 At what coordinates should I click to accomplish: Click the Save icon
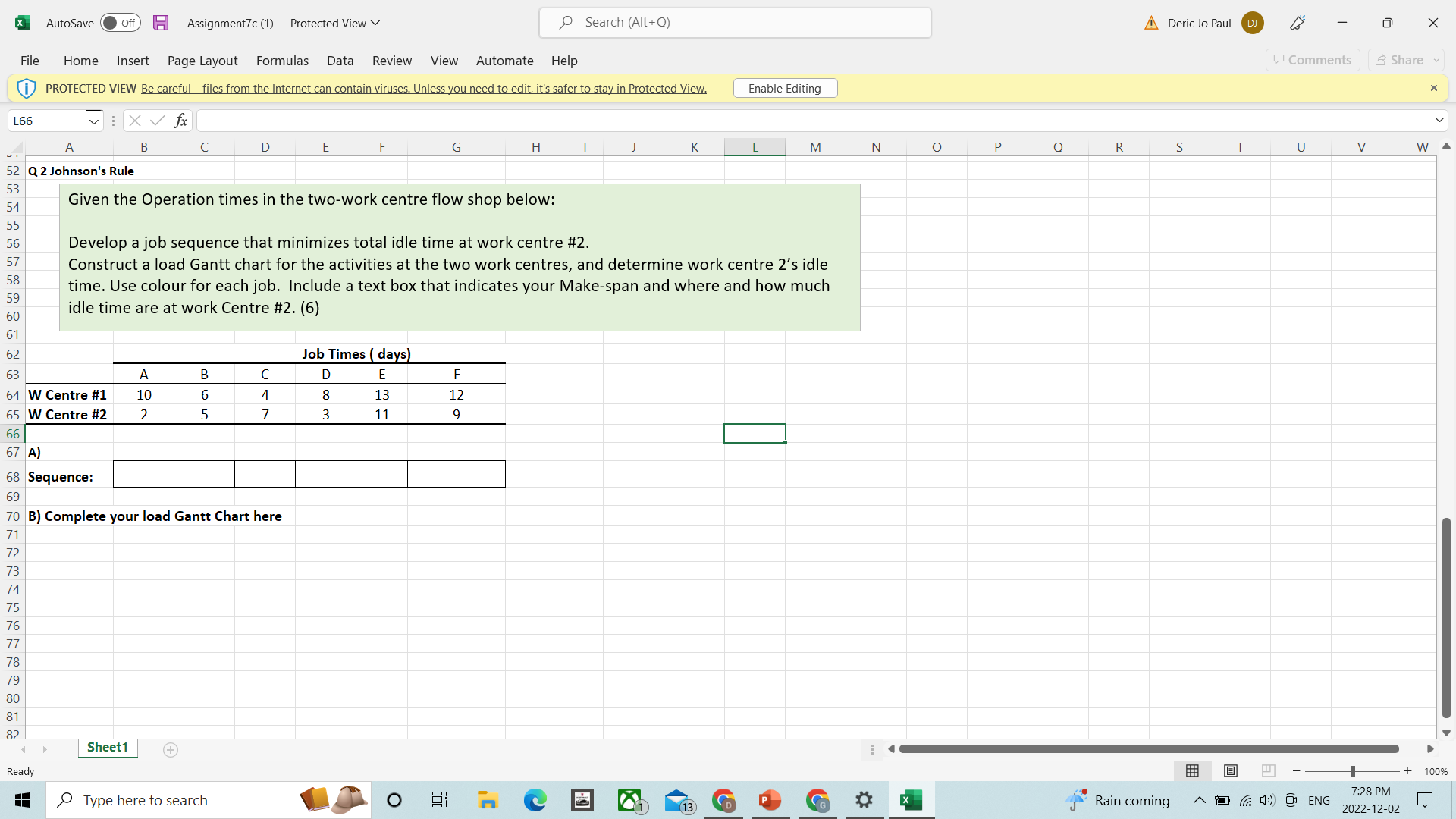[x=160, y=23]
